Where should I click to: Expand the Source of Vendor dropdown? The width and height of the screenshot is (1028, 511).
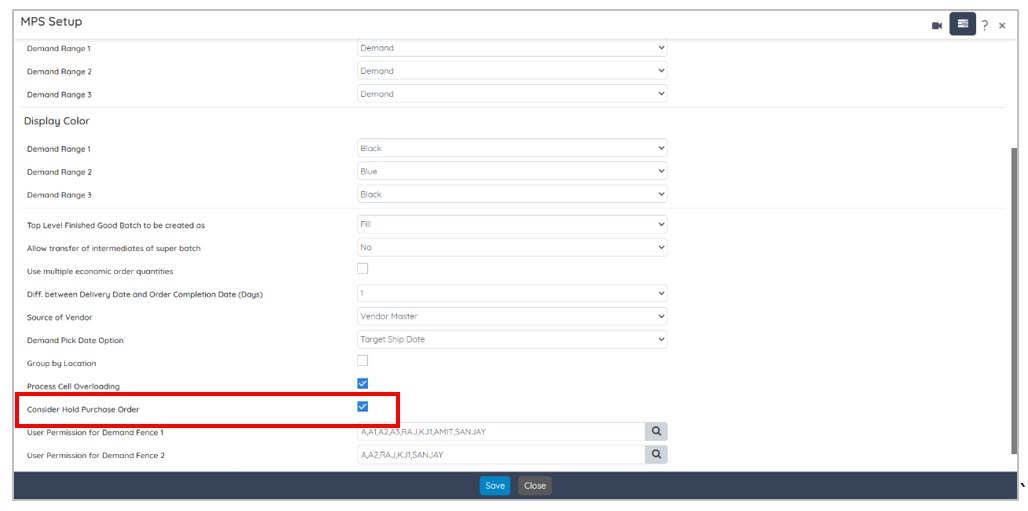click(512, 316)
